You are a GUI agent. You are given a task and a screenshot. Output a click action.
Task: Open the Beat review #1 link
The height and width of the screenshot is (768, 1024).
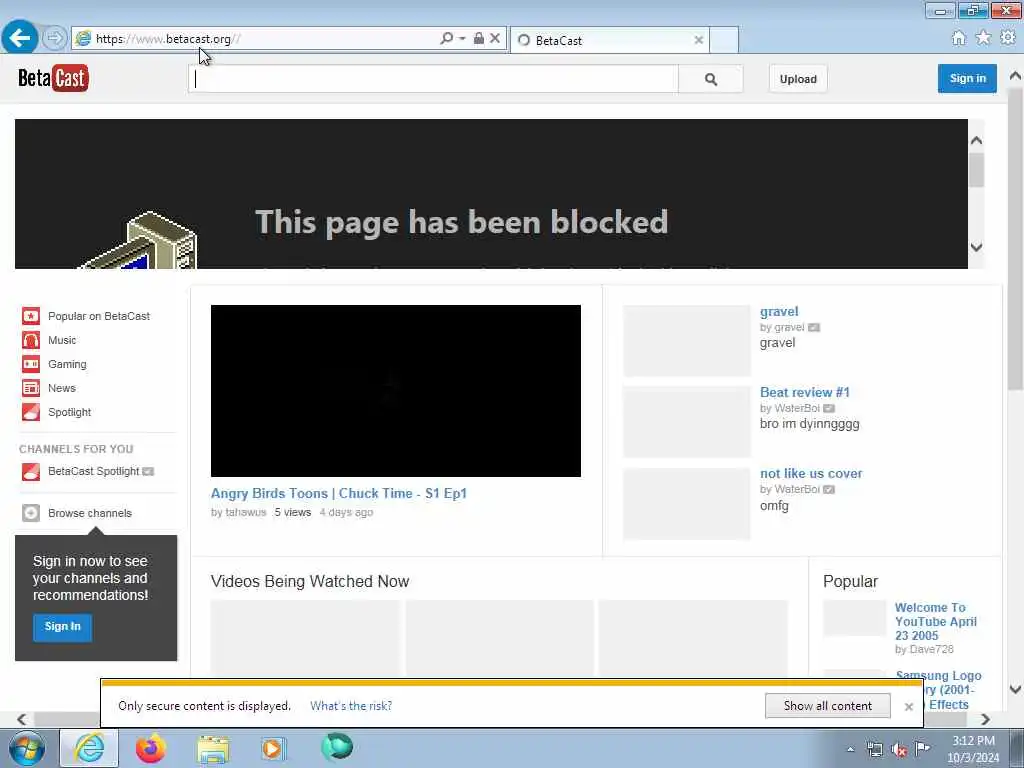click(x=805, y=392)
